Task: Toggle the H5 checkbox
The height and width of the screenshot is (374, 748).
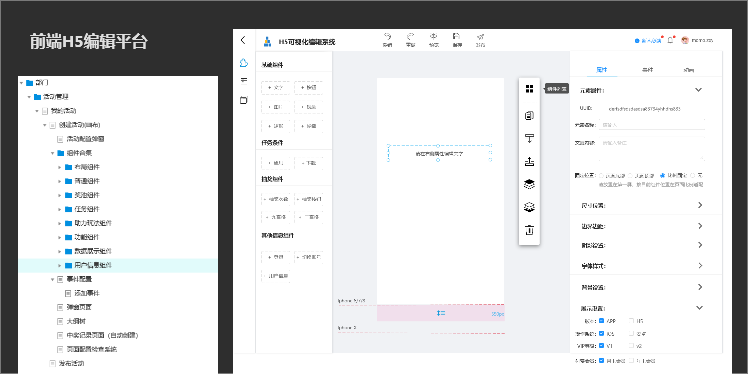Action: [632, 321]
